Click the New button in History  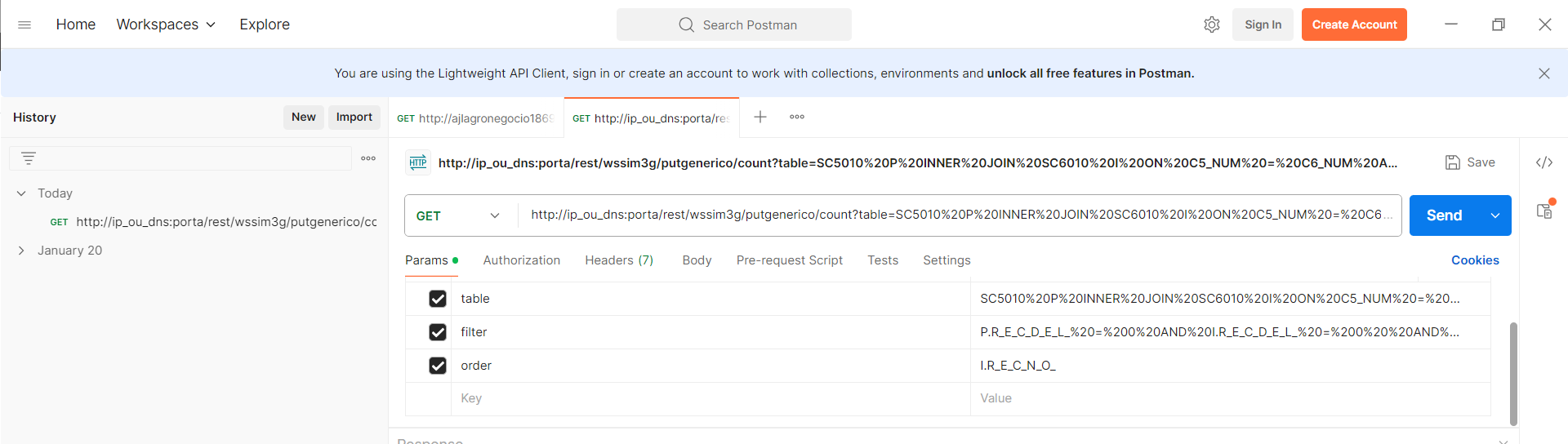tap(304, 117)
